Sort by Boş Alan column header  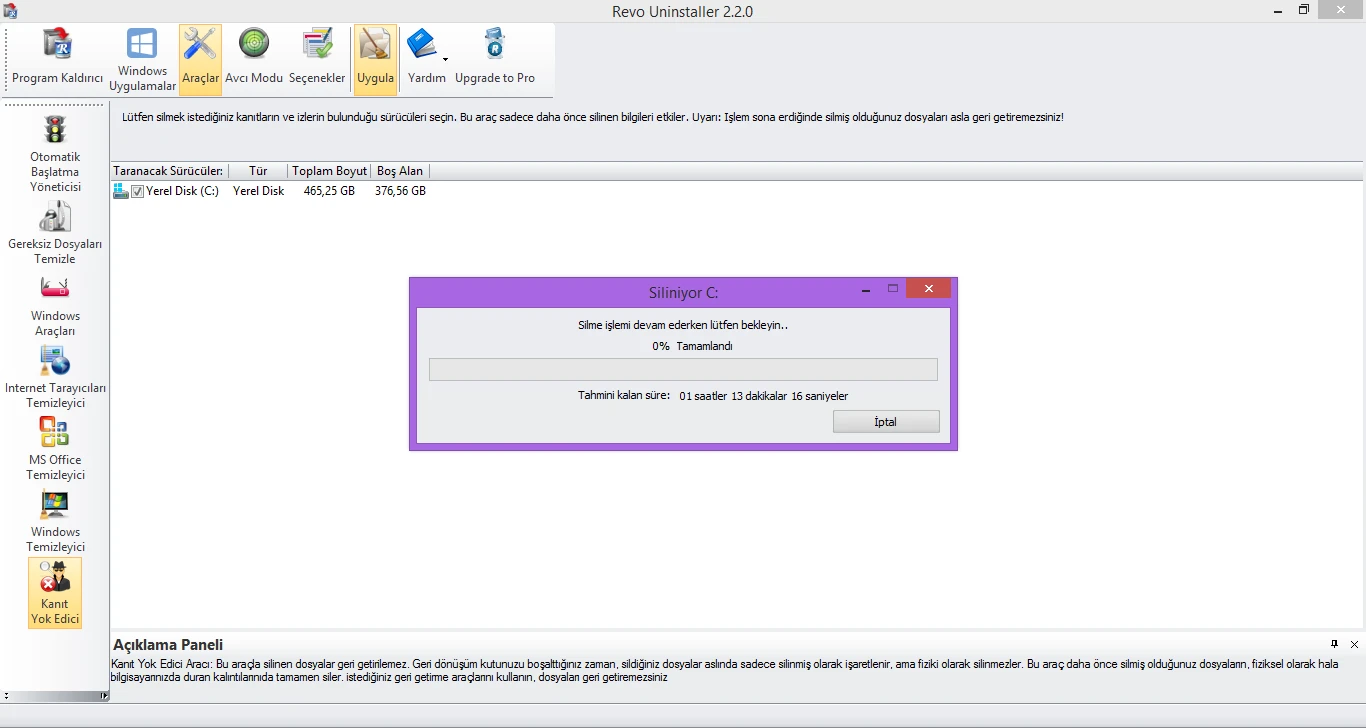(400, 171)
